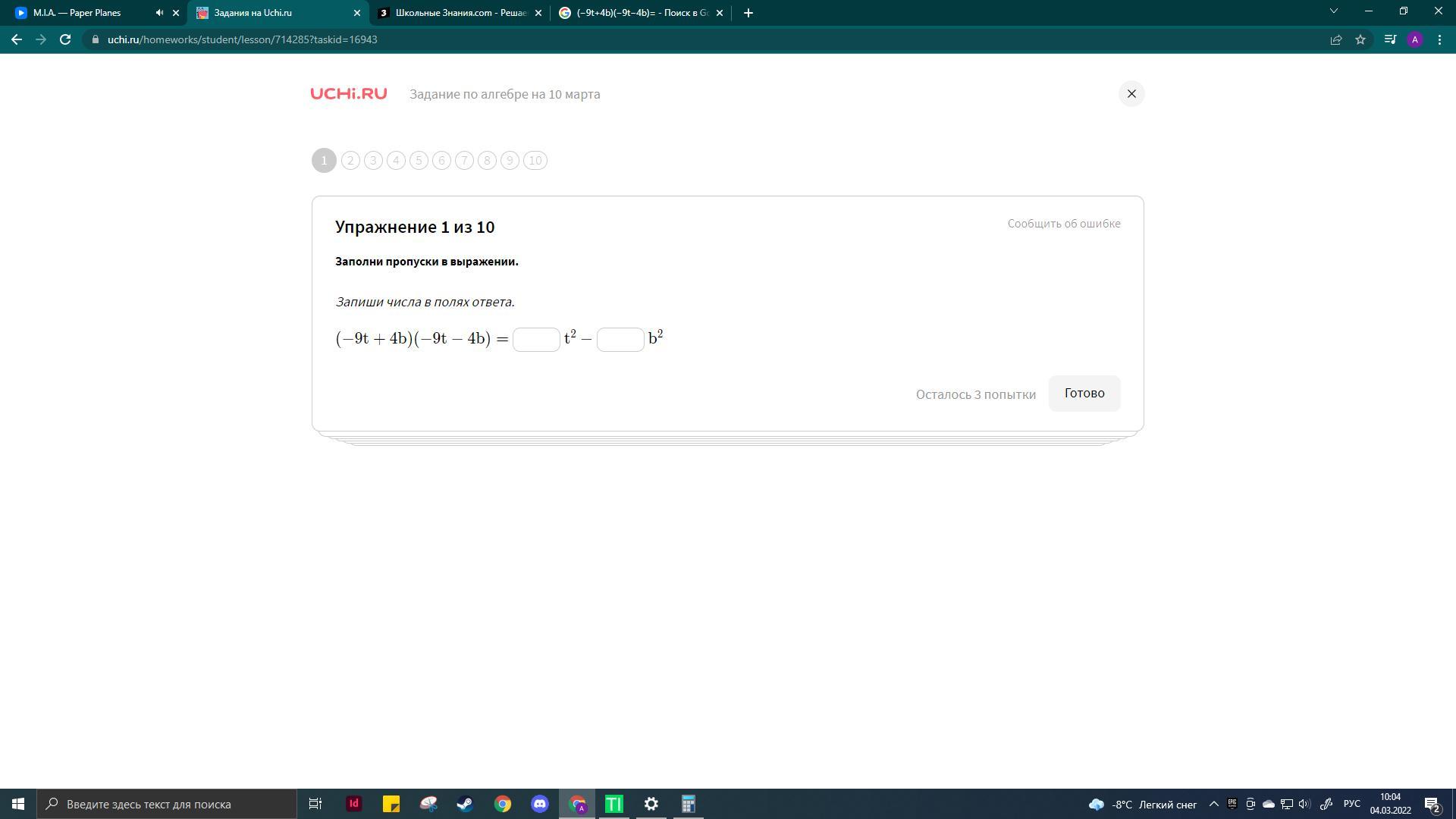
Task: Click the t² coefficient input field
Action: coord(536,339)
